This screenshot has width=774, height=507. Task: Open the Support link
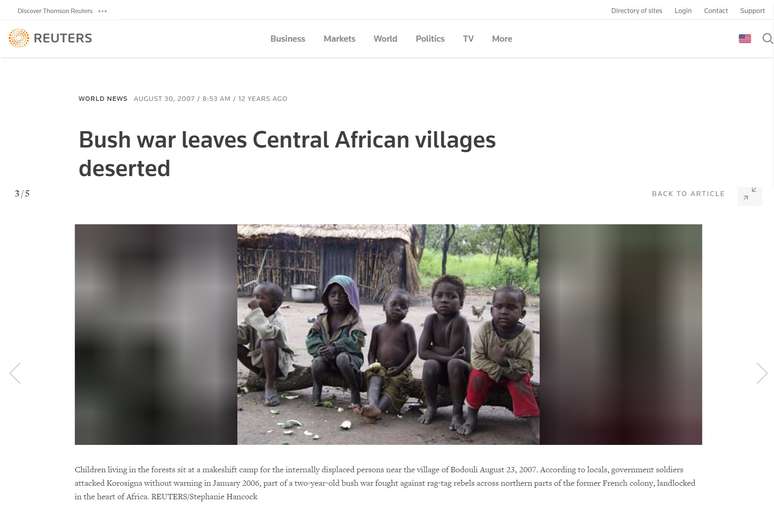click(x=752, y=10)
